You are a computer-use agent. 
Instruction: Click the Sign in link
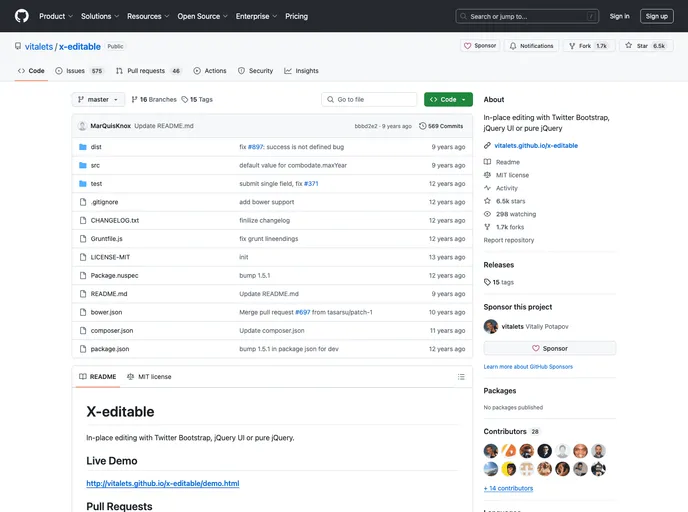coord(619,16)
